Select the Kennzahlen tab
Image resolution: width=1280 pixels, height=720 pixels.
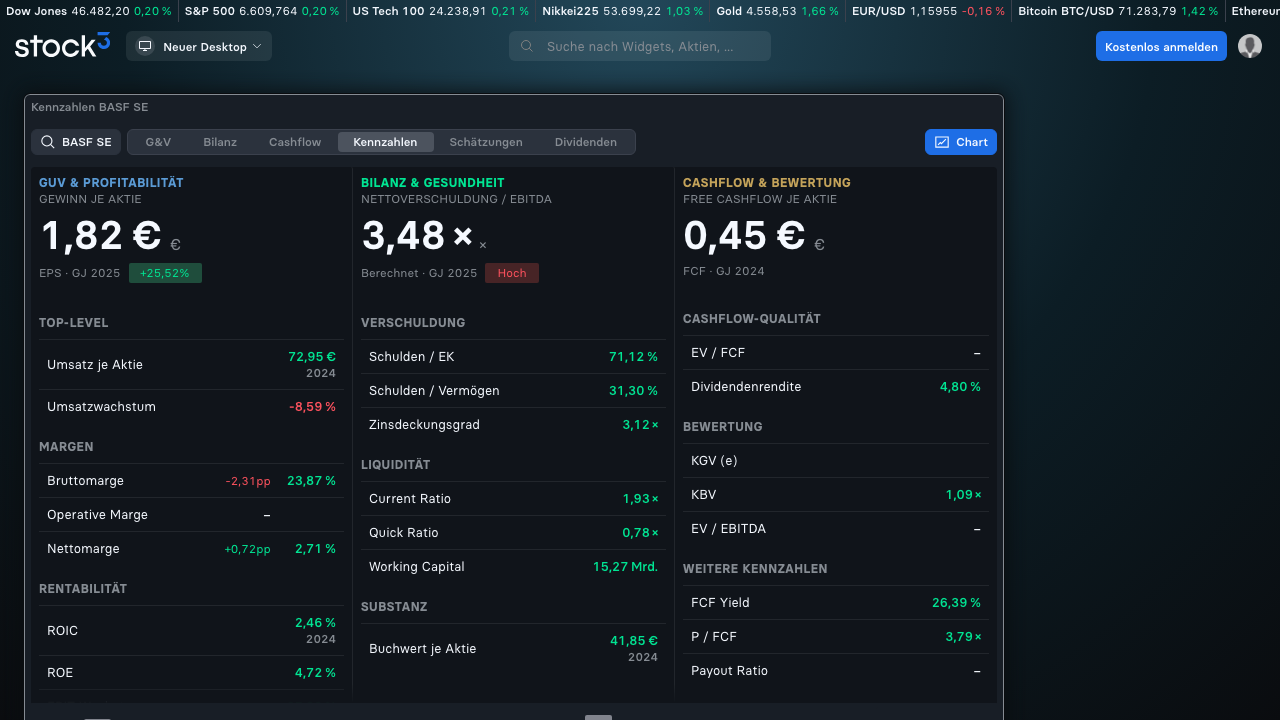coord(385,142)
